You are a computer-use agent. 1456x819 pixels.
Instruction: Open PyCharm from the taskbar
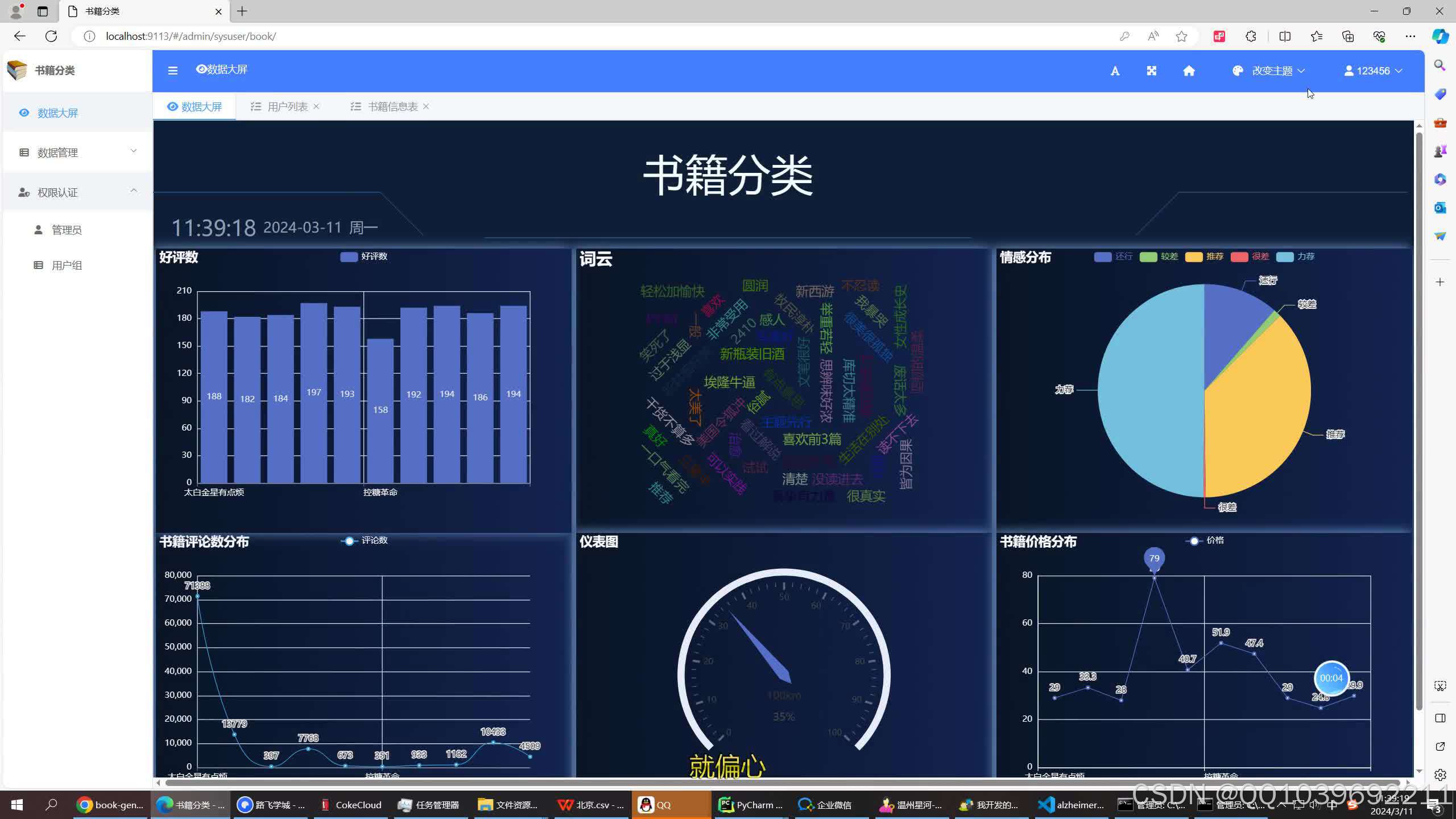tap(751, 805)
